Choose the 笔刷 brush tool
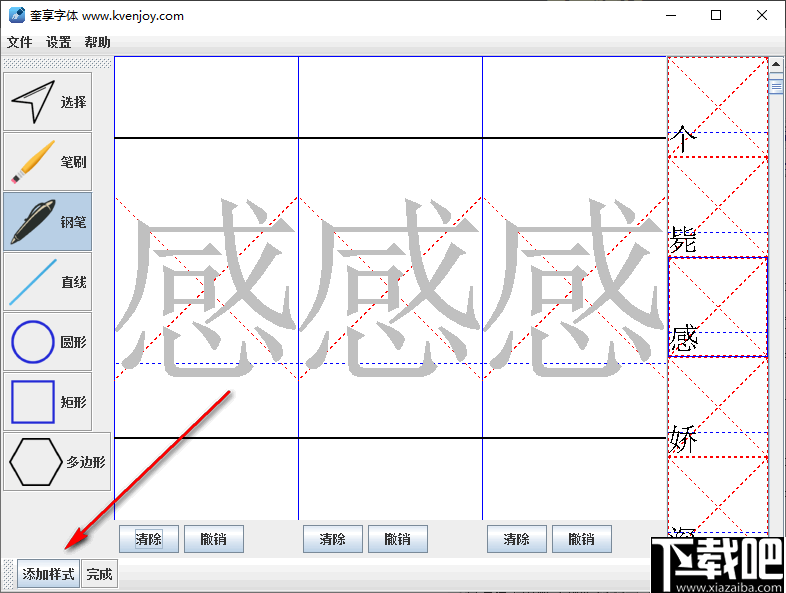The image size is (786, 593). coord(48,161)
